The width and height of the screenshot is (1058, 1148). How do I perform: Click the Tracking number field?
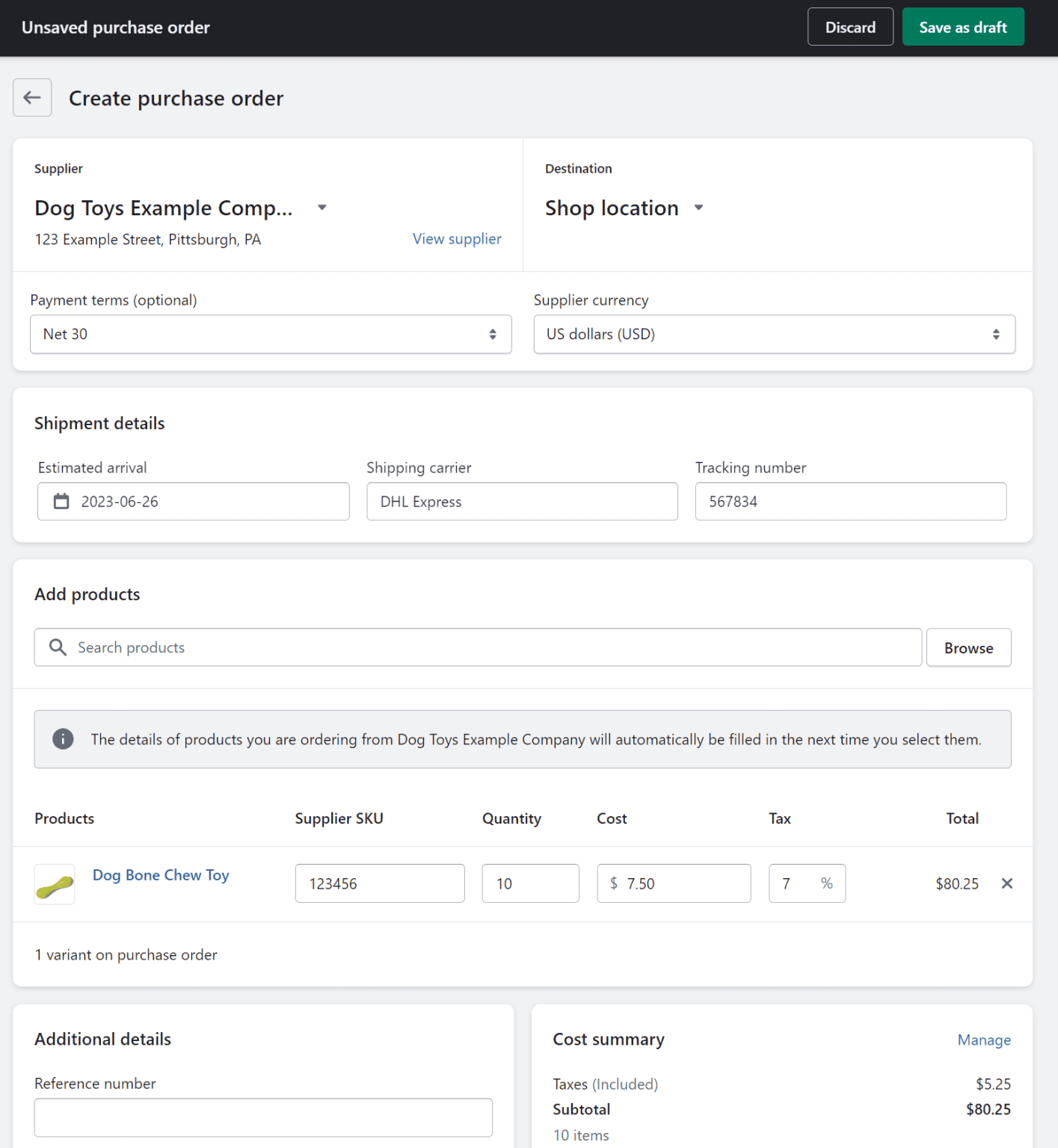tap(850, 502)
